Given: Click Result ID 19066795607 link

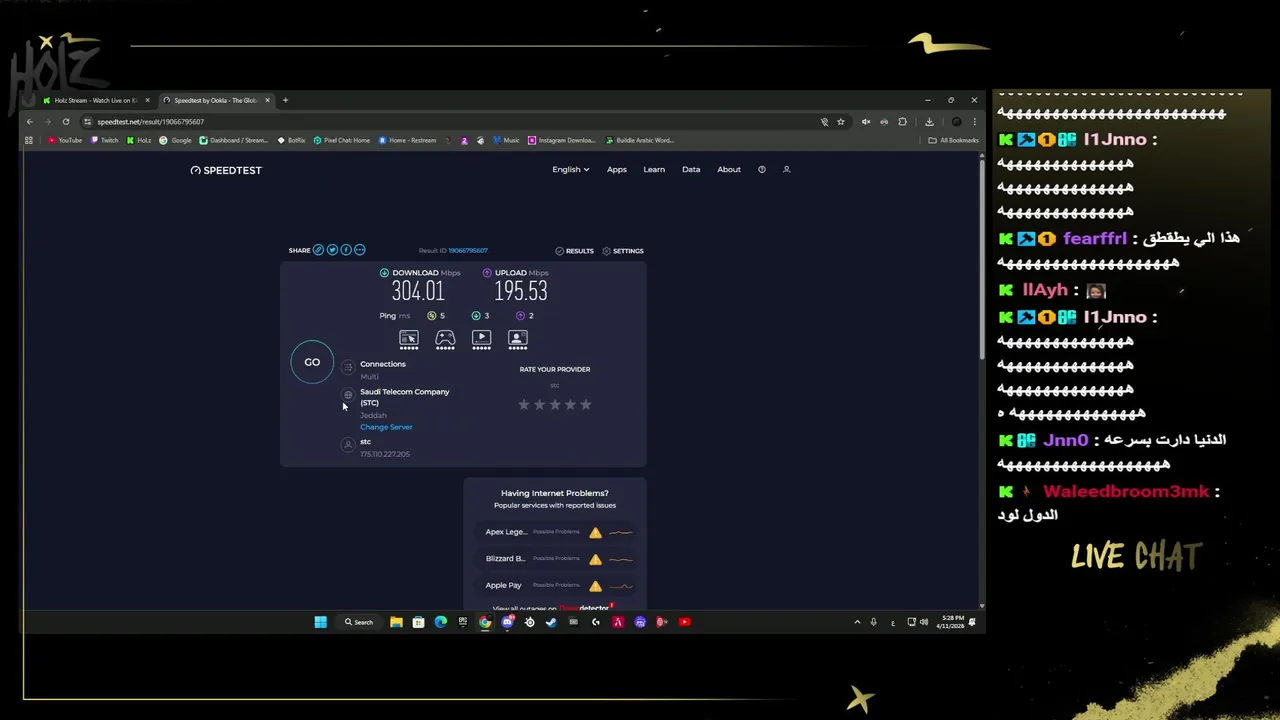Looking at the screenshot, I should pyautogui.click(x=468, y=251).
